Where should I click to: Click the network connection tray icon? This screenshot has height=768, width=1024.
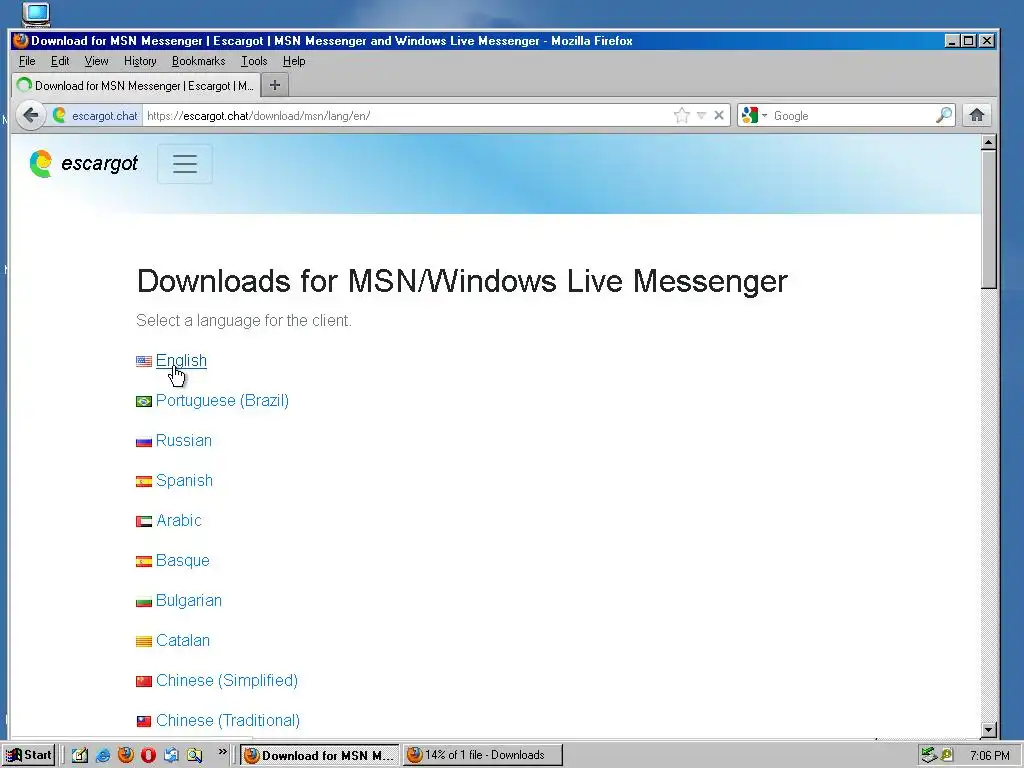click(929, 756)
